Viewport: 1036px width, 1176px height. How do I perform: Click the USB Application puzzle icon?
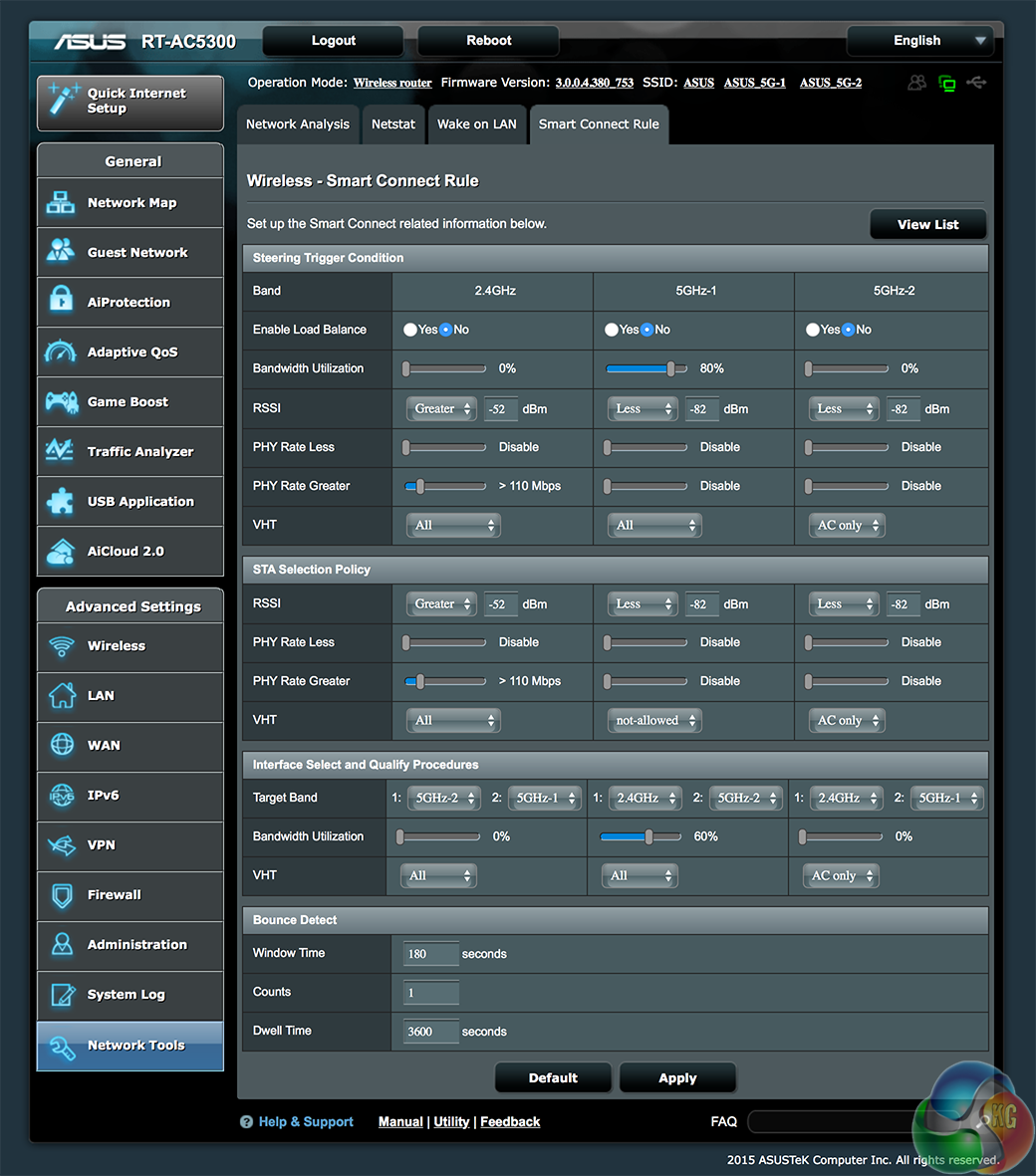[x=61, y=501]
